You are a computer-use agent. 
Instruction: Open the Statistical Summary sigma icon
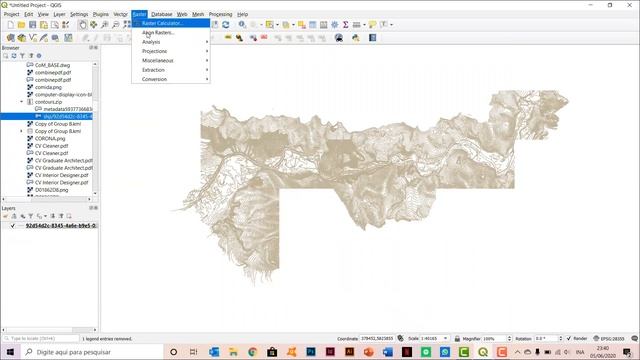(345, 25)
